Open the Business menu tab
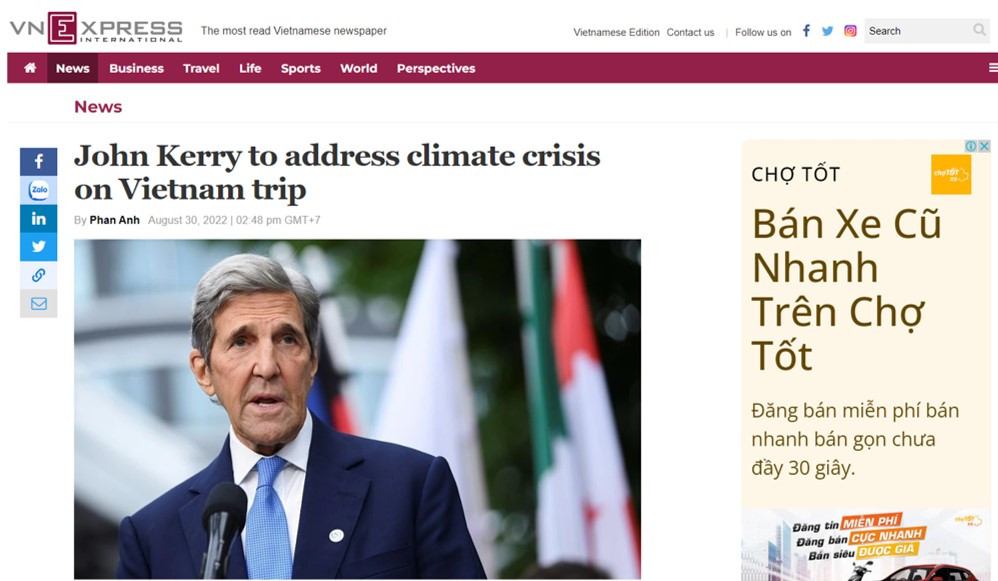The width and height of the screenshot is (998, 581). [x=136, y=68]
